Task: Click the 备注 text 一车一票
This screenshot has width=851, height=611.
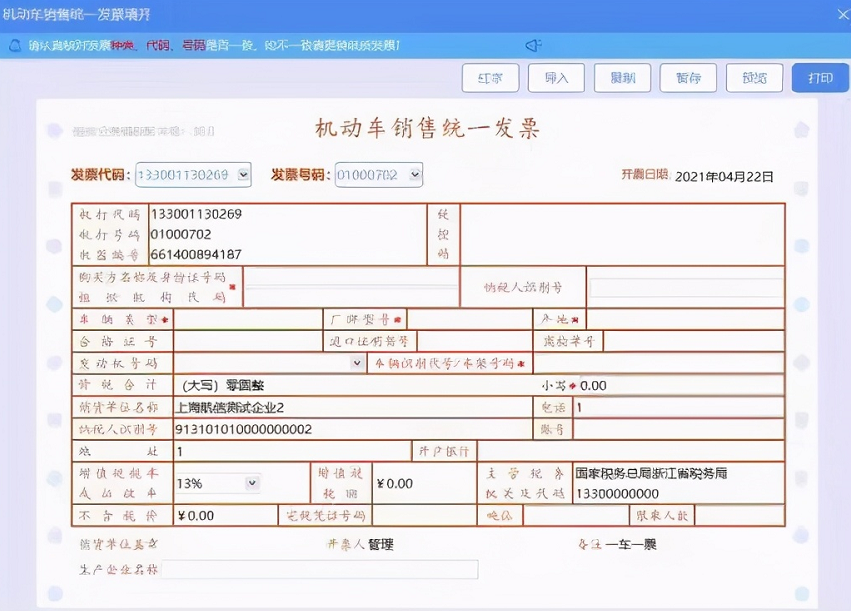Action: [631, 544]
